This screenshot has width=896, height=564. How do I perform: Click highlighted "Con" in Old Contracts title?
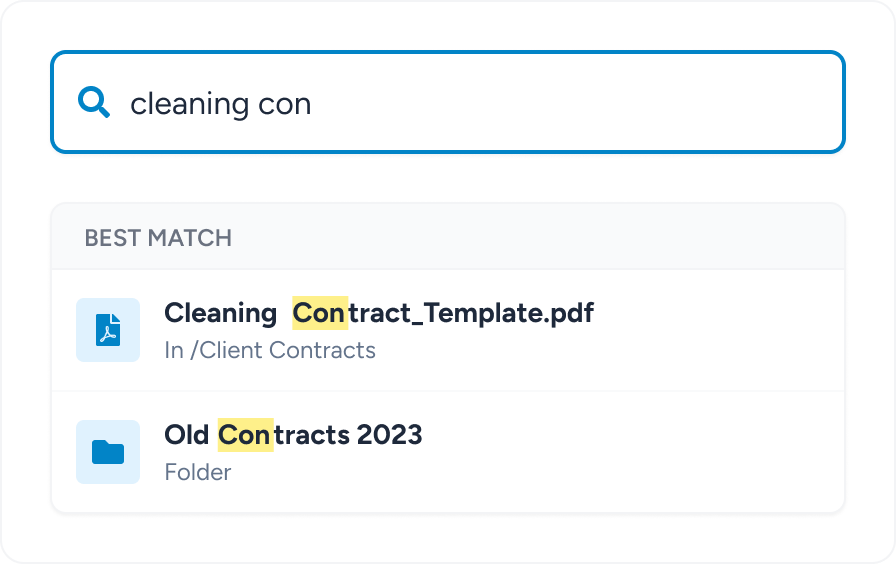[x=245, y=435]
